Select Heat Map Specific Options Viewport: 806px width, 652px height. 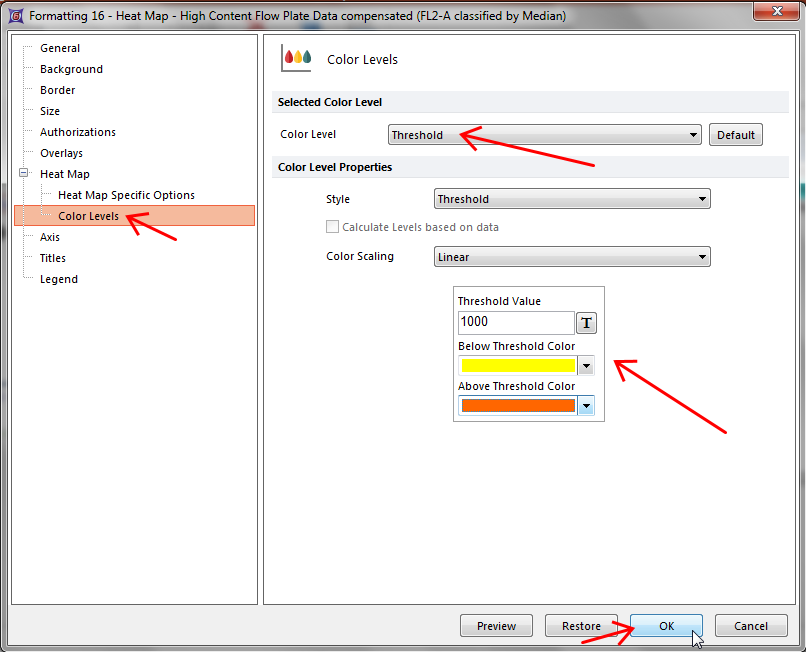coord(126,195)
